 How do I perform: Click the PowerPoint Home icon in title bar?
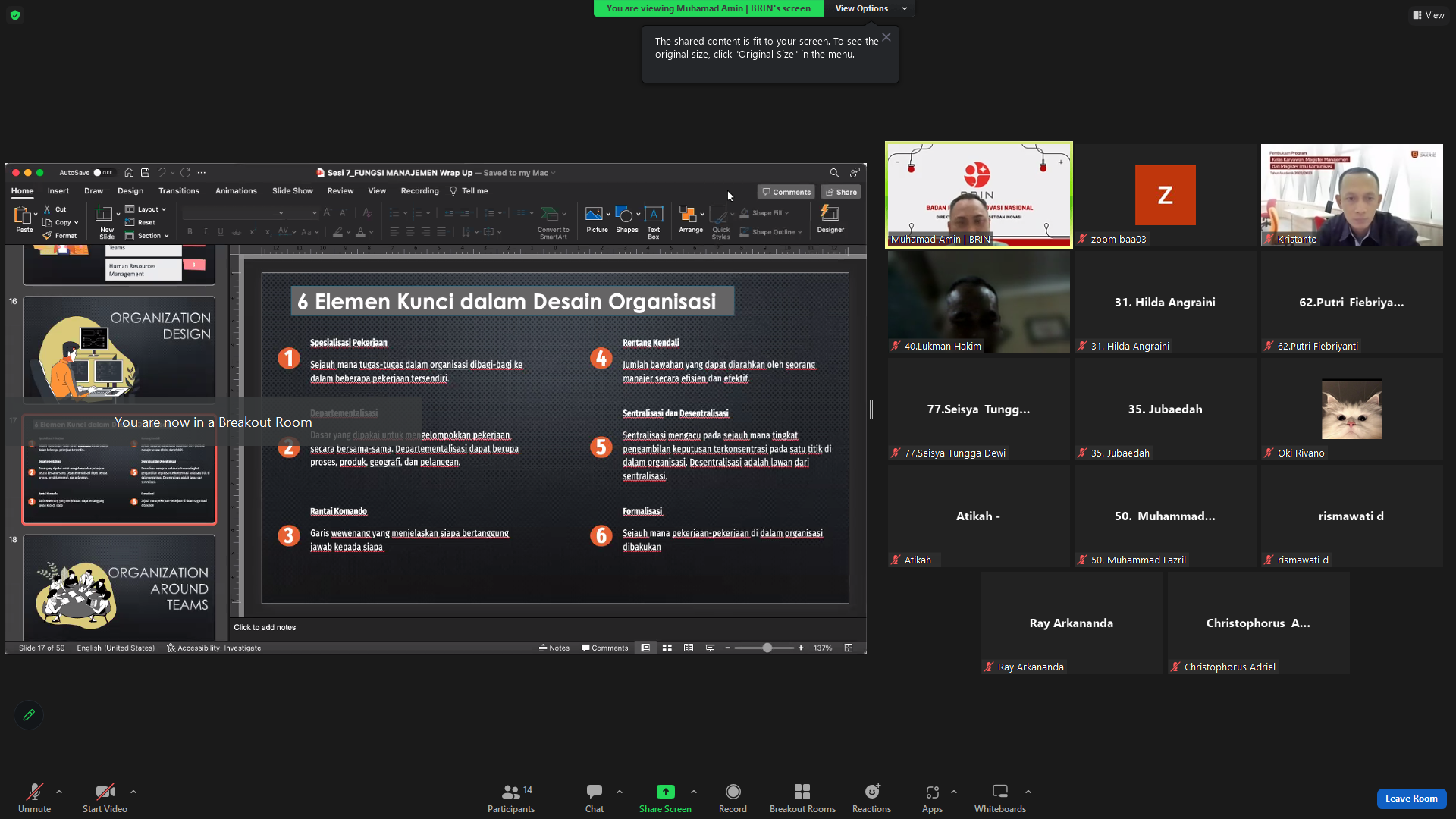[x=129, y=173]
